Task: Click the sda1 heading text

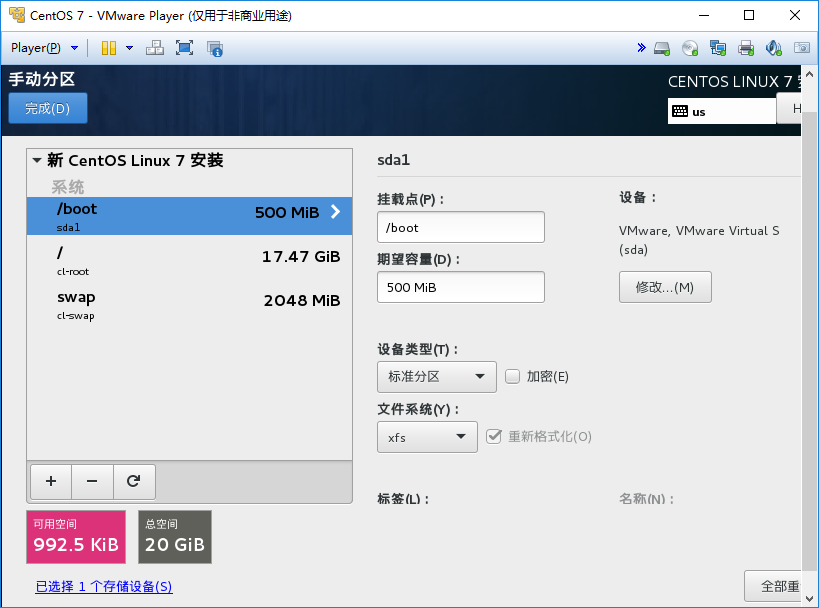Action: click(x=394, y=160)
